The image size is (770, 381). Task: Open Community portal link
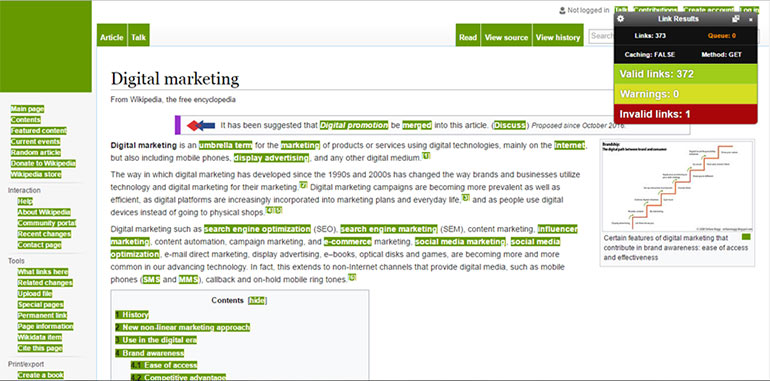point(47,223)
